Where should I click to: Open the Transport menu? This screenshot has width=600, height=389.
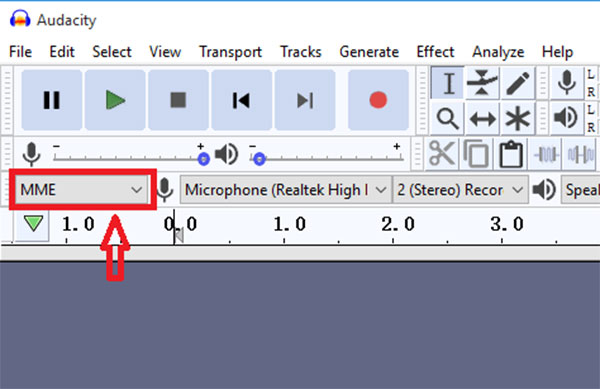point(230,52)
